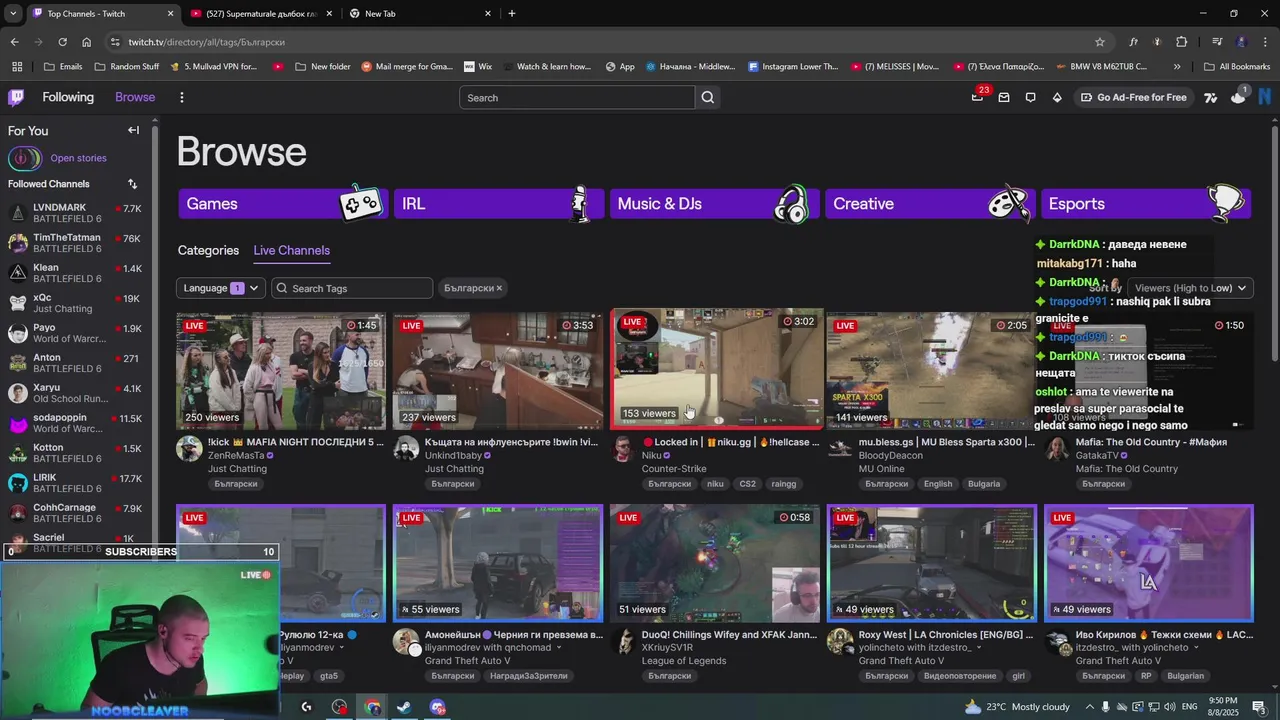Open Chrome from the taskbar

[x=372, y=707]
